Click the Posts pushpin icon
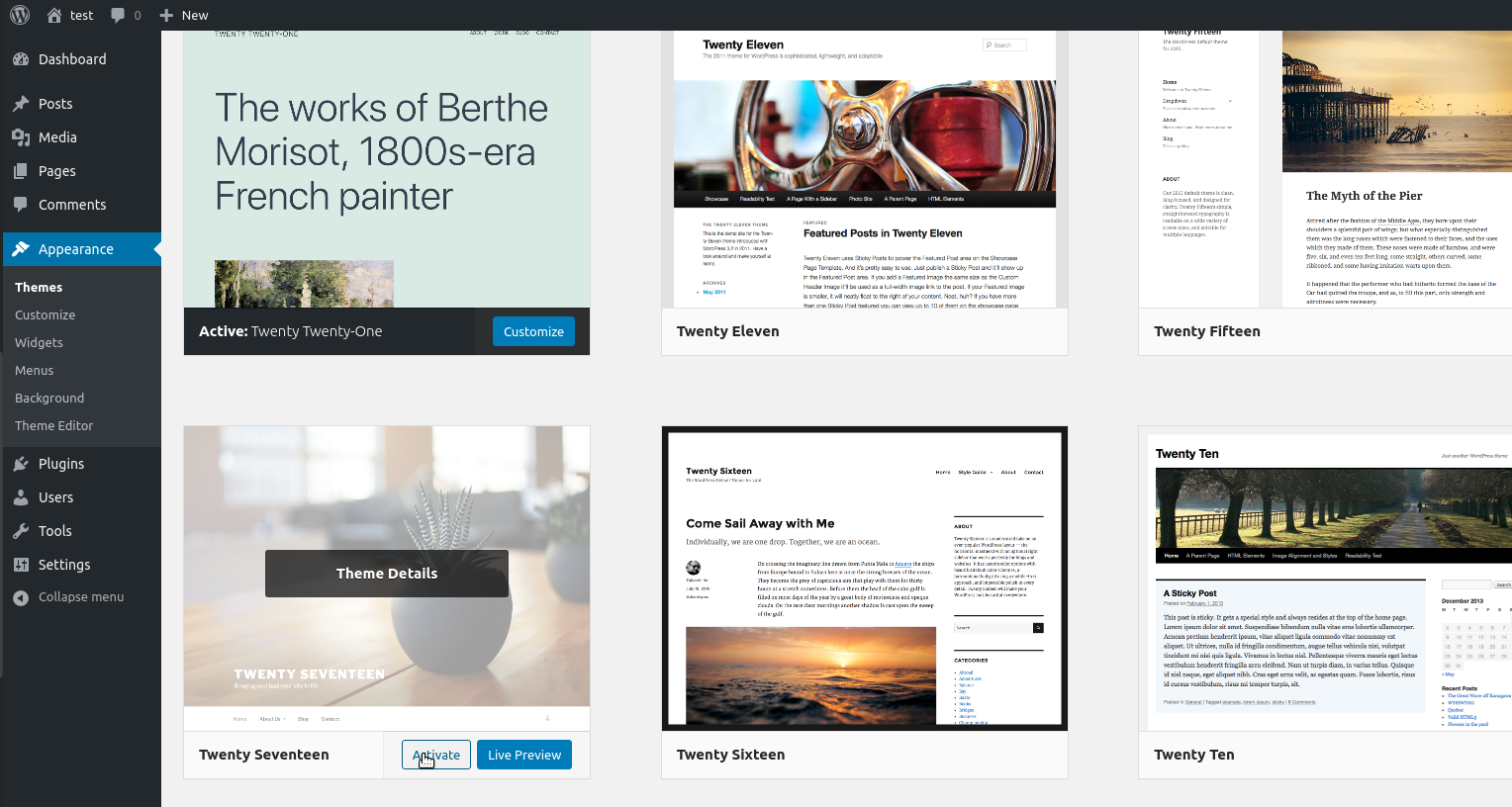The height and width of the screenshot is (807, 1512). (21, 104)
